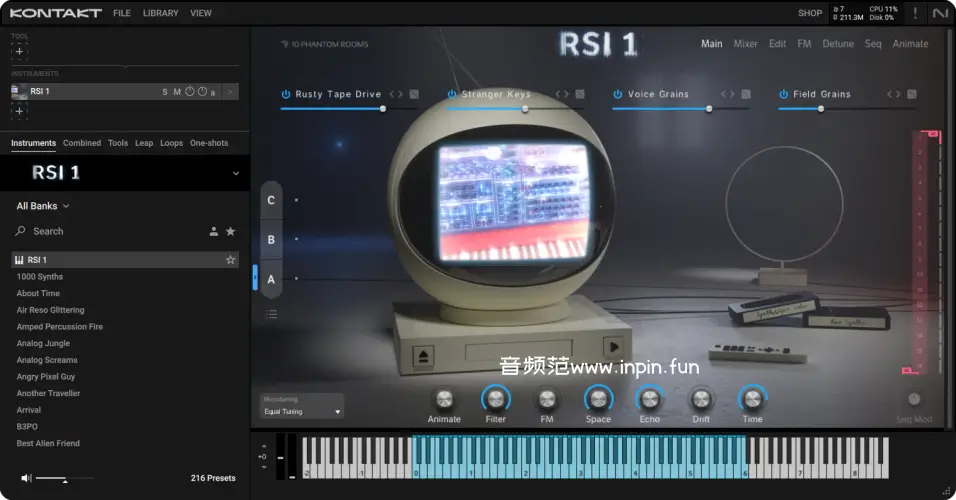
Task: Open the SHOP link
Action: 810,13
